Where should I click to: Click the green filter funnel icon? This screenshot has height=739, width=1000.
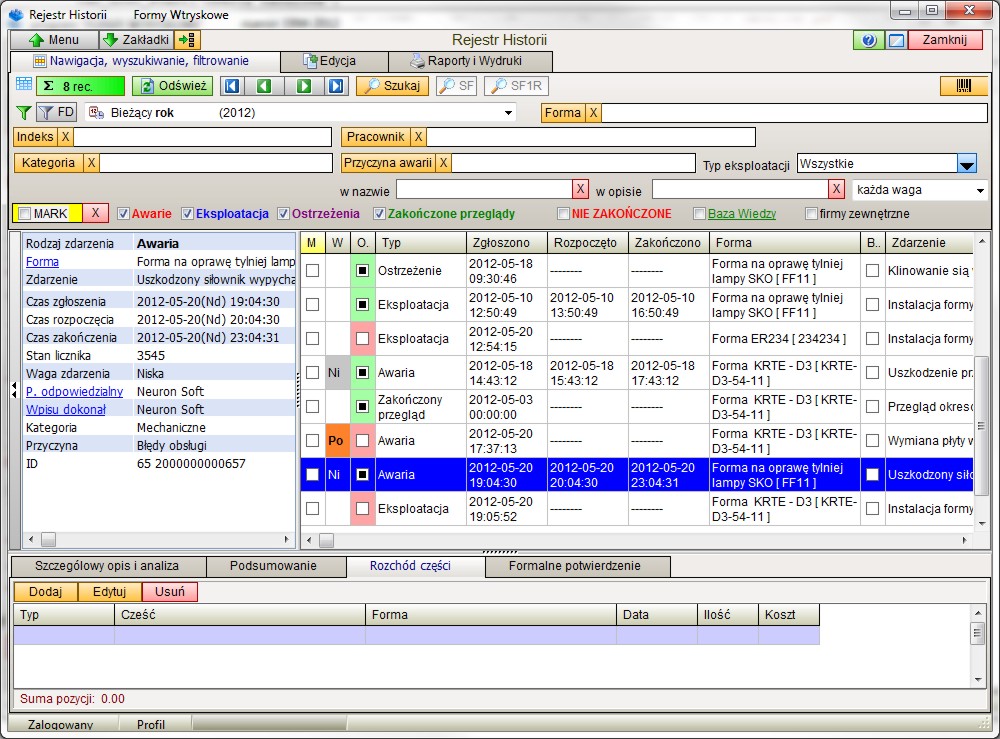tap(24, 113)
